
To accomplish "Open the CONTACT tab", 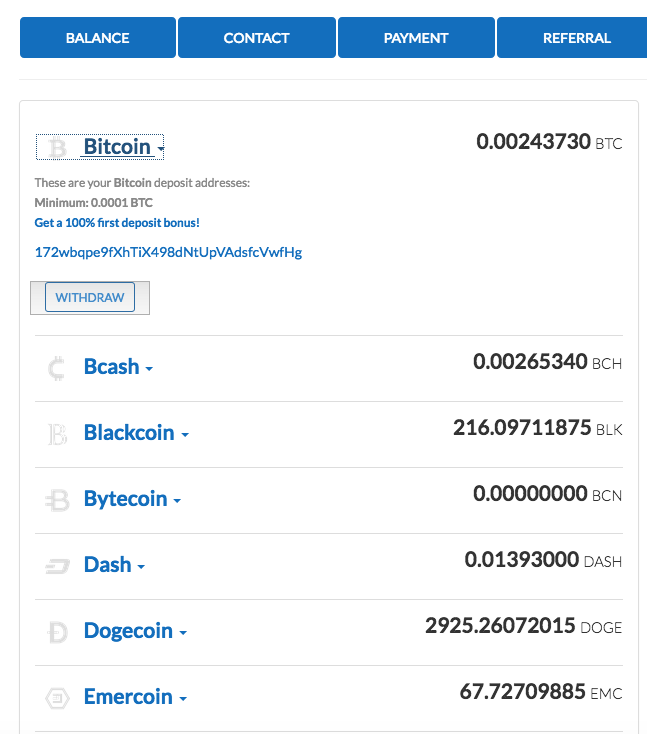I will click(x=257, y=37).
